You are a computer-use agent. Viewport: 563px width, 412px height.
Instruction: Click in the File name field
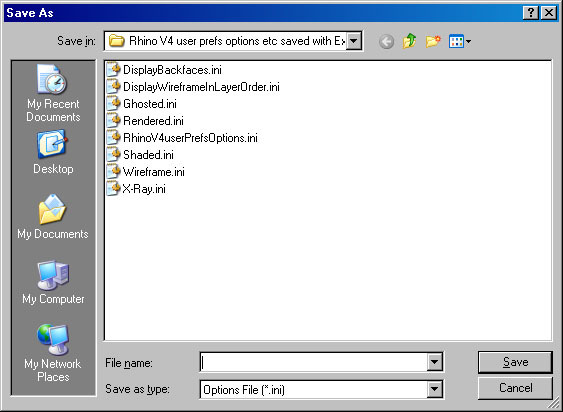[313, 362]
